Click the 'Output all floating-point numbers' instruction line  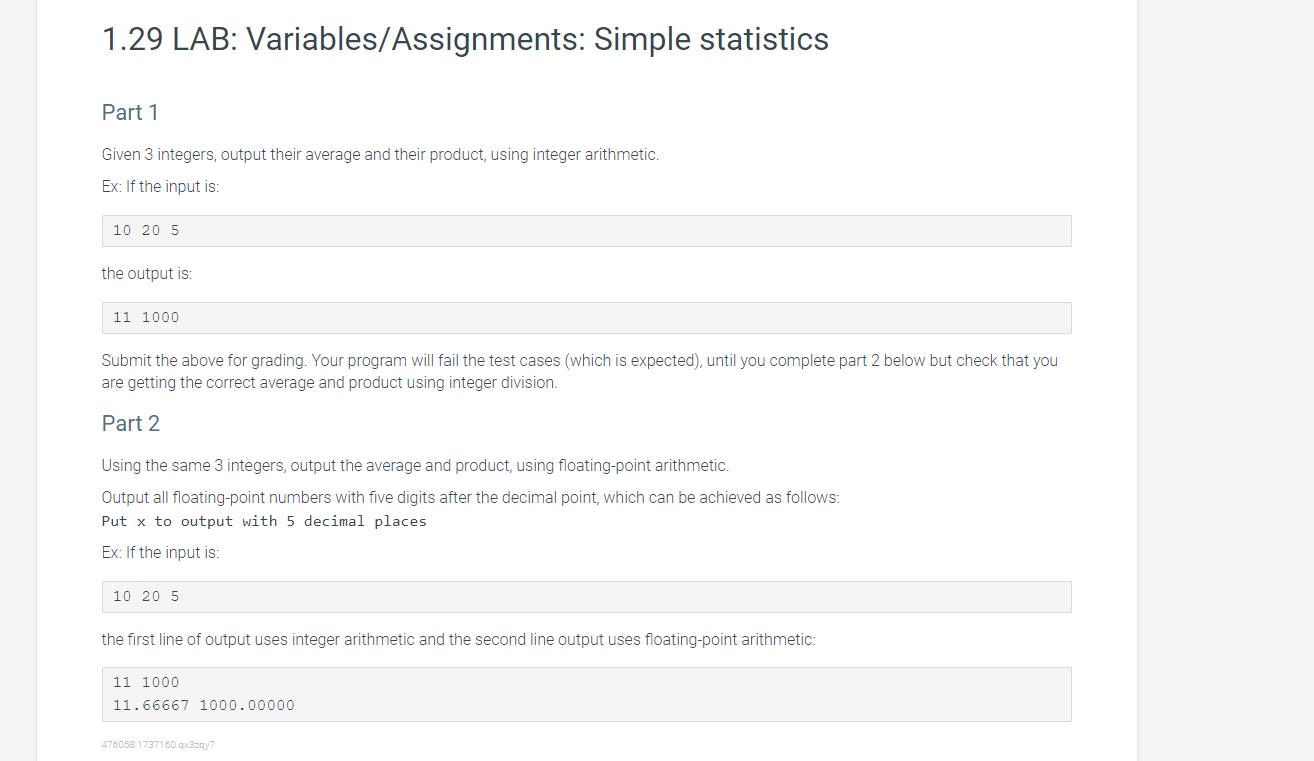(470, 498)
